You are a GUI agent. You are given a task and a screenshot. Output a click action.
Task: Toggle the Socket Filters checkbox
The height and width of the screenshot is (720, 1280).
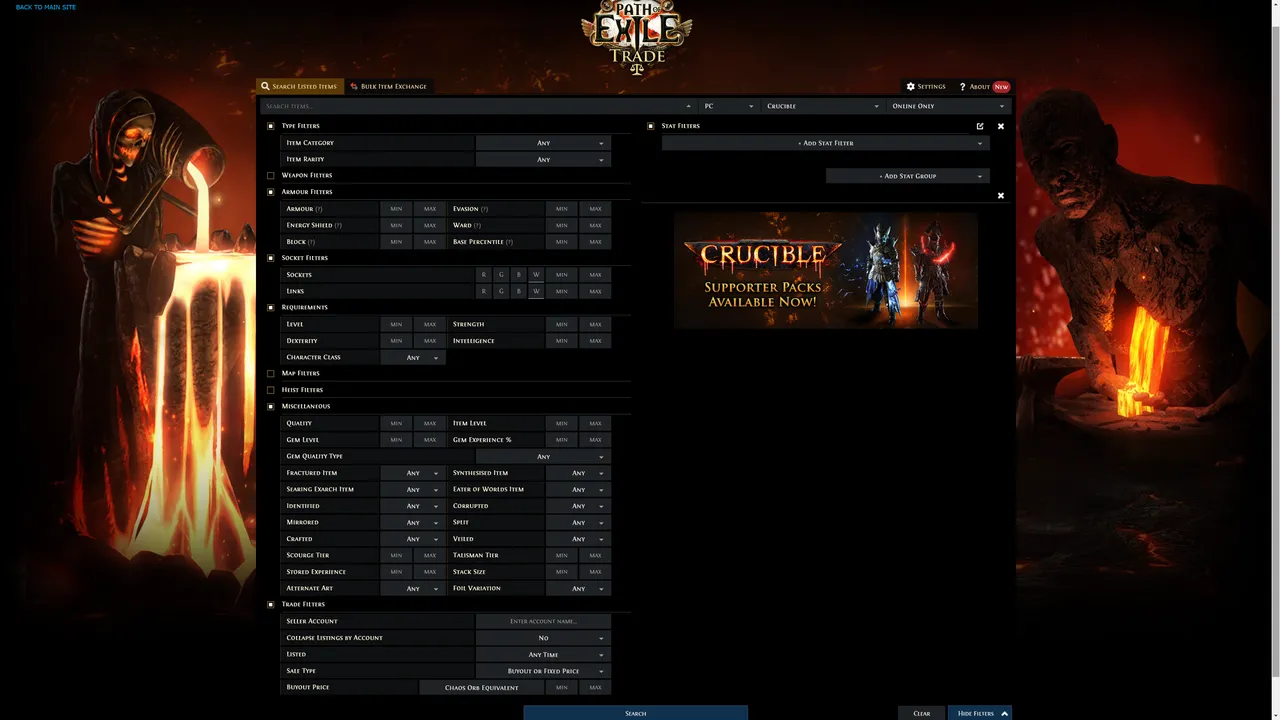(x=271, y=258)
